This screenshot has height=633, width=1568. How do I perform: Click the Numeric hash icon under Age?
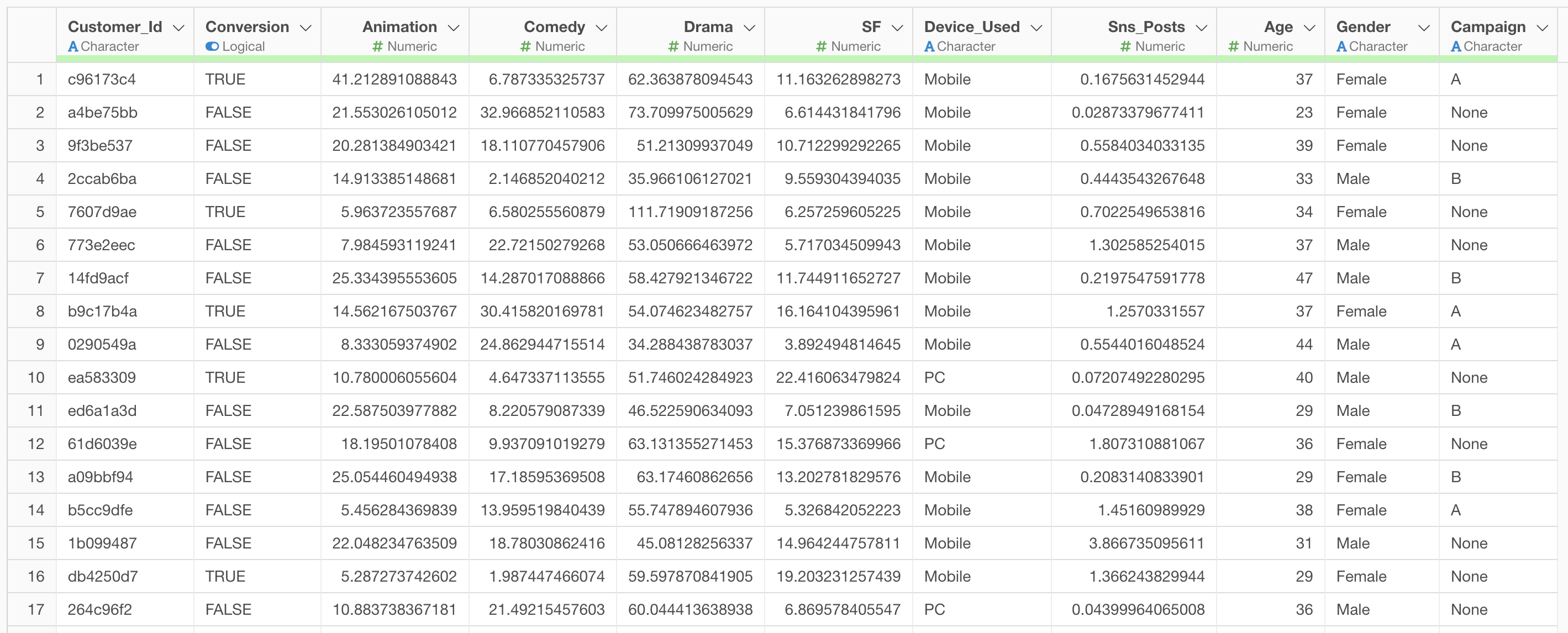(1233, 46)
